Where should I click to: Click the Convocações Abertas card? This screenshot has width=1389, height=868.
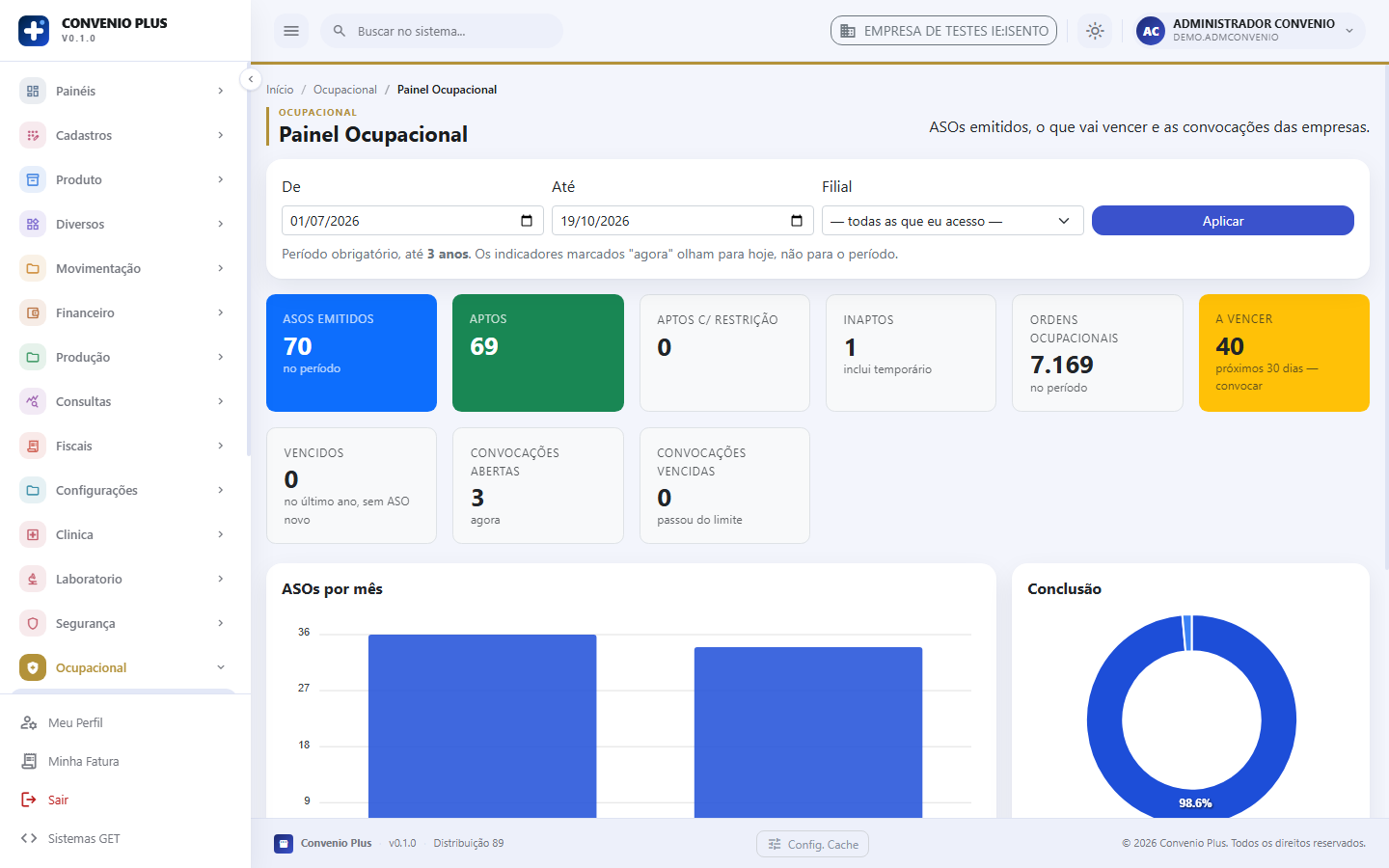click(x=538, y=485)
